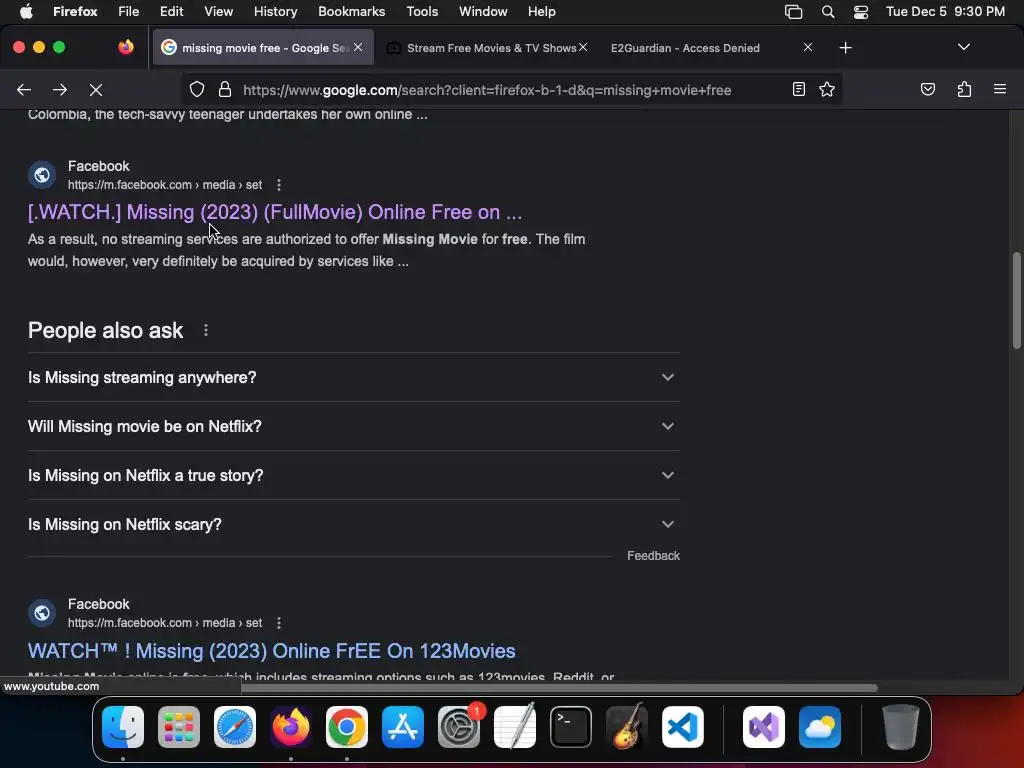Open System Settings from the Dock
This screenshot has width=1024, height=768.
pos(459,727)
